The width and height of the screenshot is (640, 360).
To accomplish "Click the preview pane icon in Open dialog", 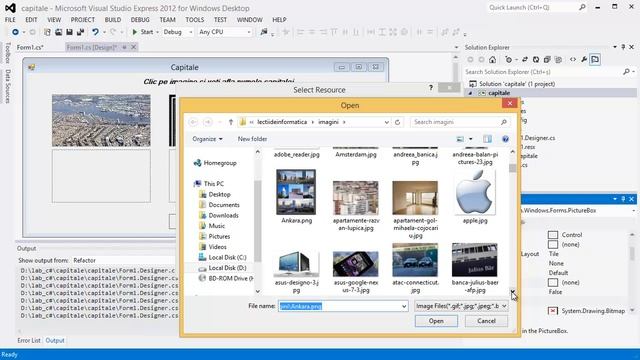I will (487, 139).
